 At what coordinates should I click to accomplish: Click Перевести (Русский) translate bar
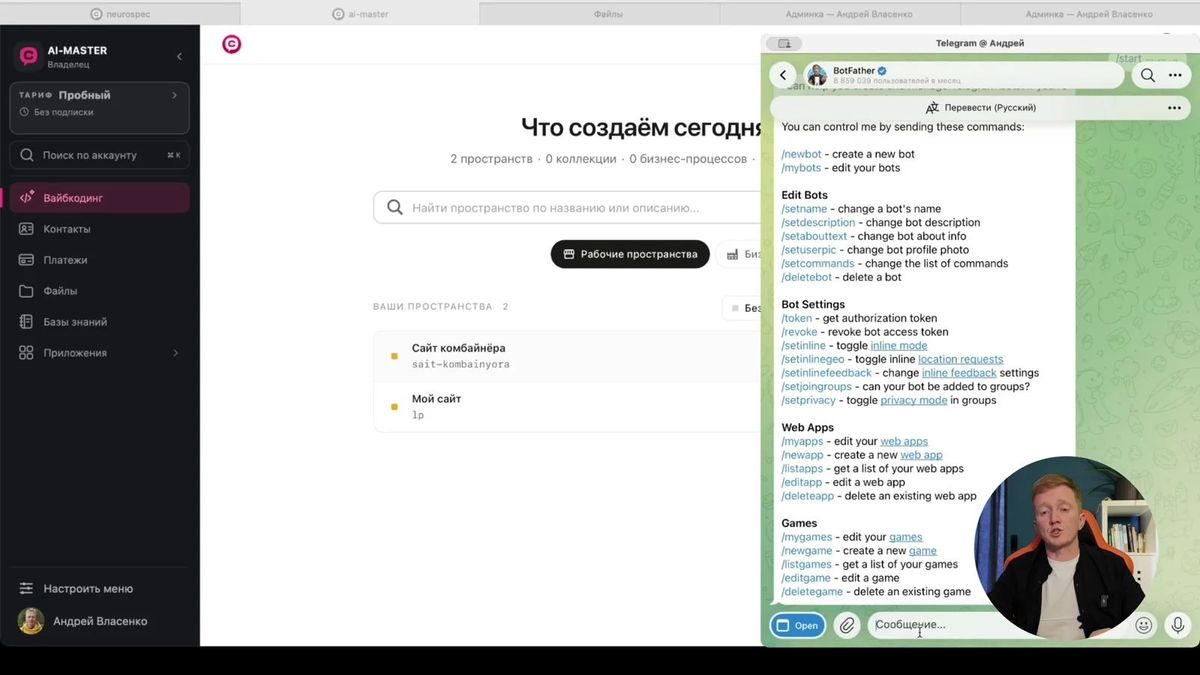click(980, 107)
